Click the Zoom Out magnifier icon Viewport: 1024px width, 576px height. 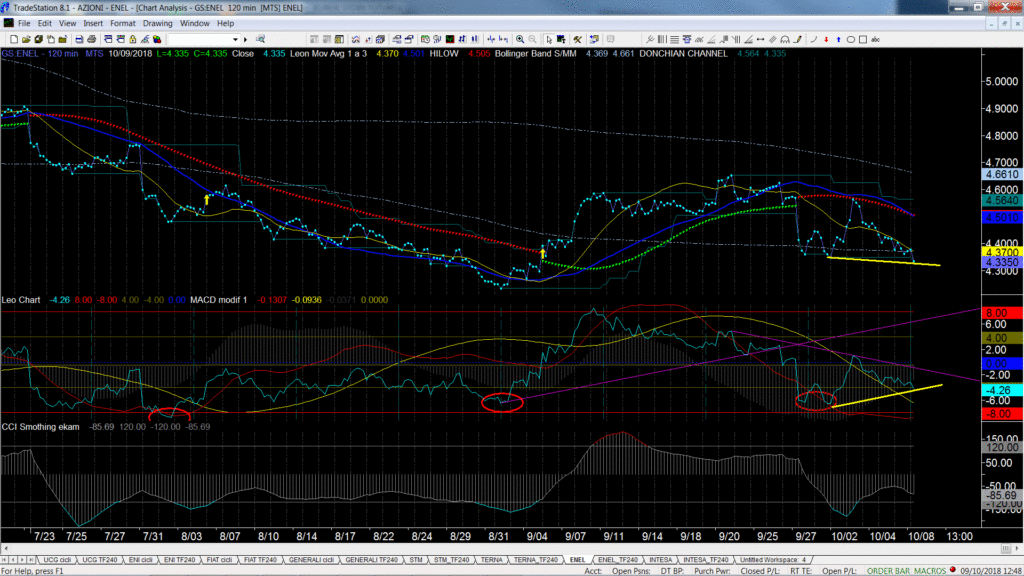click(x=532, y=39)
